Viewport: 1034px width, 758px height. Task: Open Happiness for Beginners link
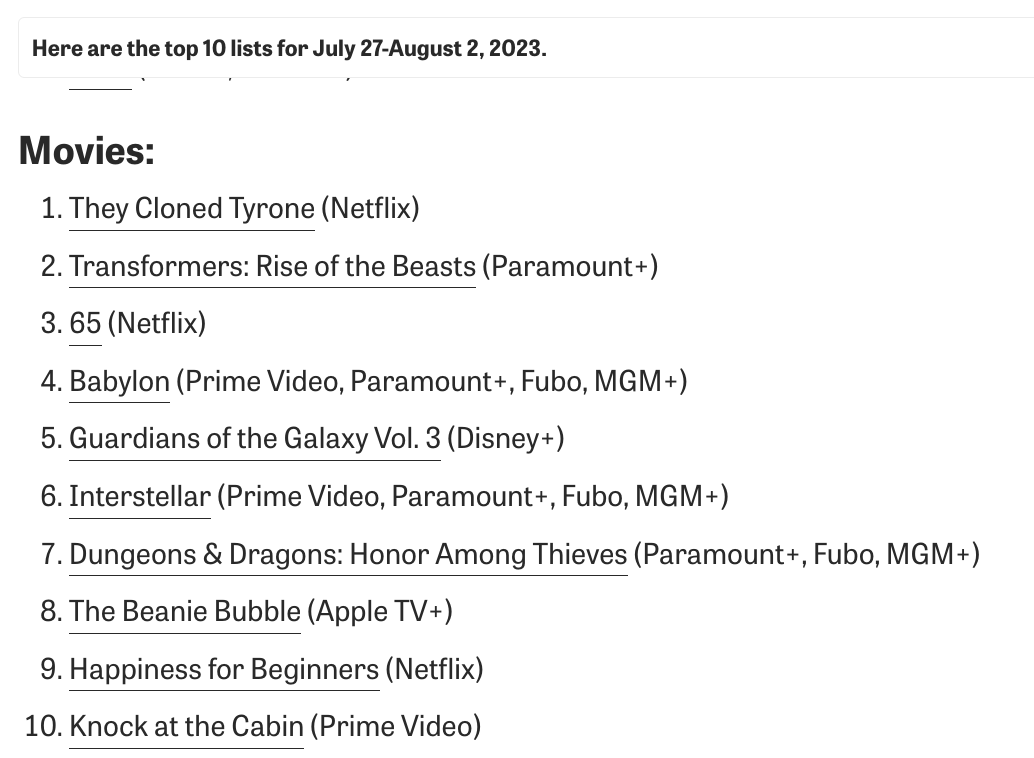tap(224, 669)
